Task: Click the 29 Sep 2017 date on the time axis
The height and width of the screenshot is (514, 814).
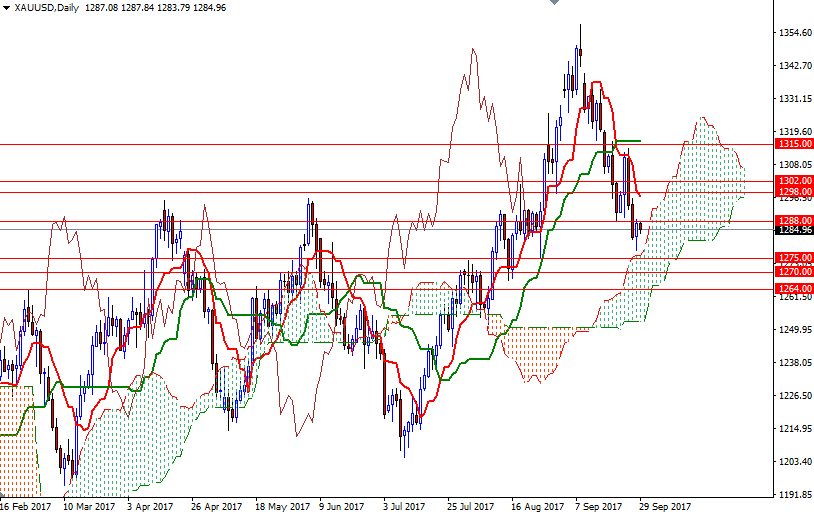Action: (665, 506)
